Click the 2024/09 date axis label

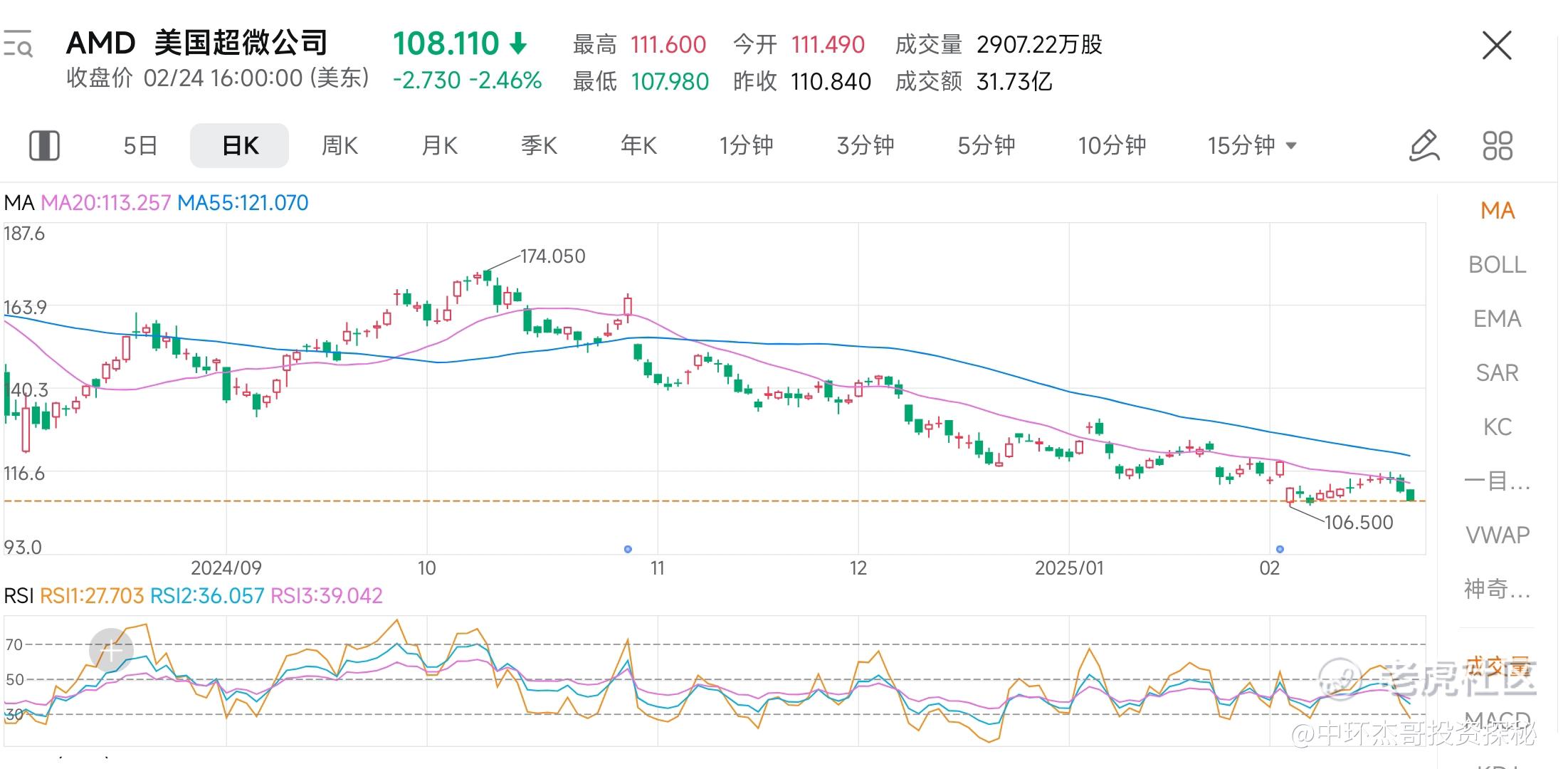226,568
